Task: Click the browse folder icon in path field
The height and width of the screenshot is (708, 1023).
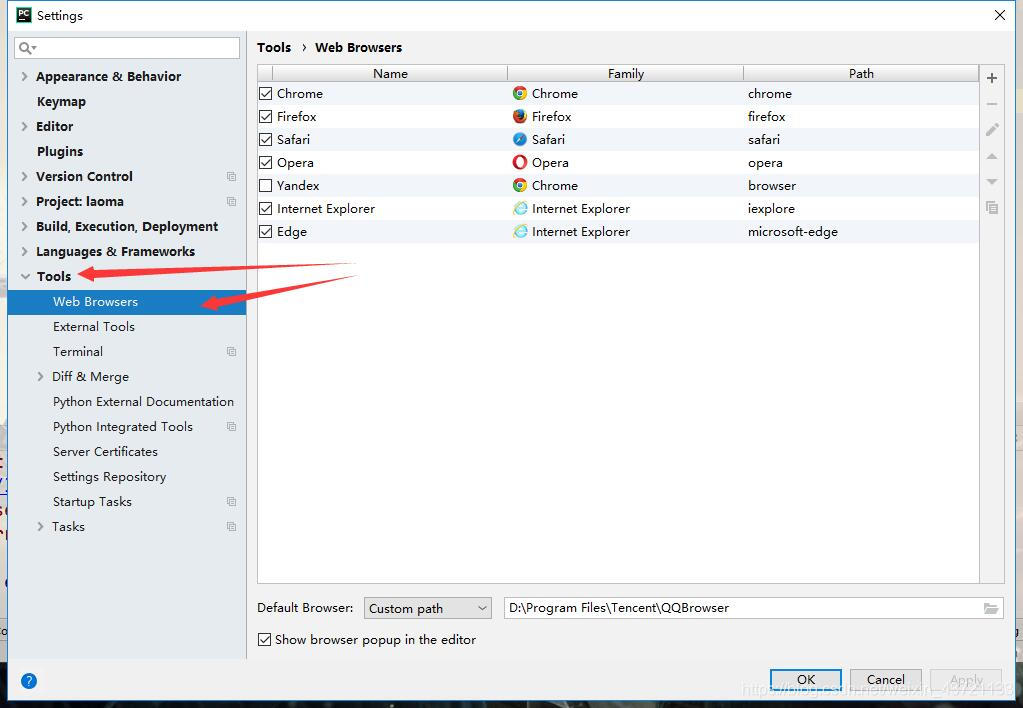Action: (990, 608)
